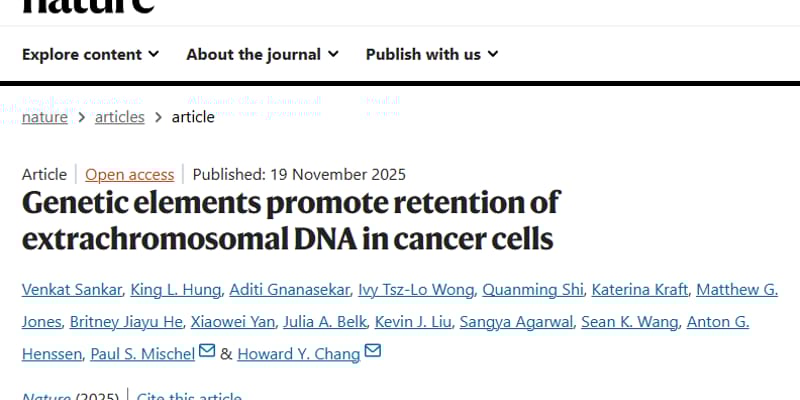The image size is (800, 400).
Task: Click author Ivy Tsz-Lo Wong
Action: 416,290
